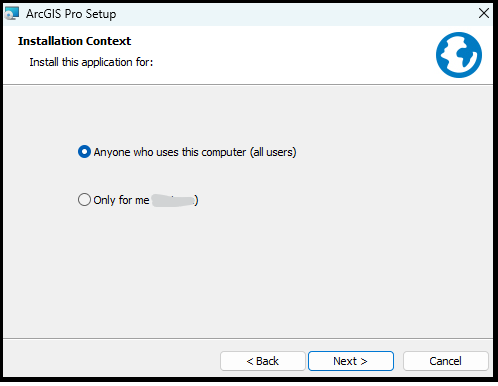Screen dimensions: 498x386
Task: Go back with the < Back button
Action: 263,361
